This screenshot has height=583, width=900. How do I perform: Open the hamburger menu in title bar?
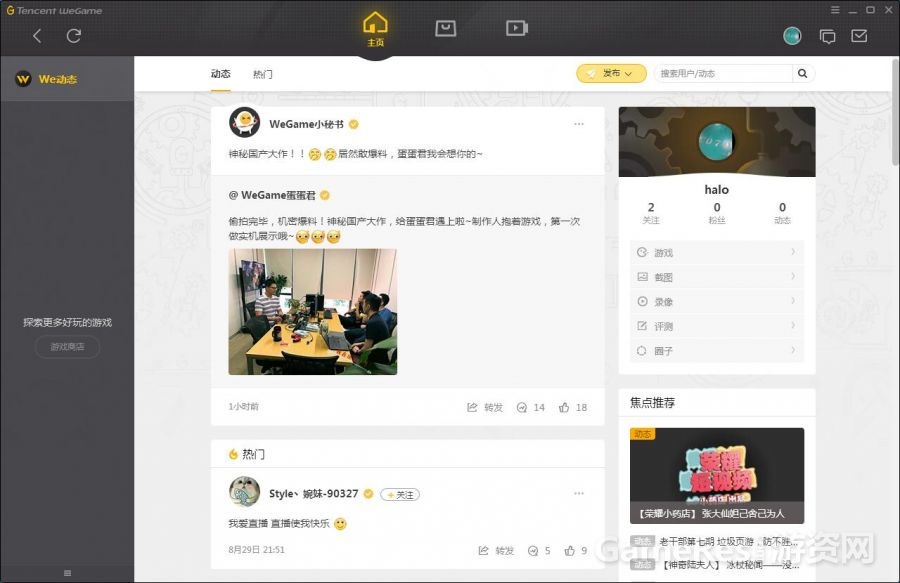(x=835, y=10)
